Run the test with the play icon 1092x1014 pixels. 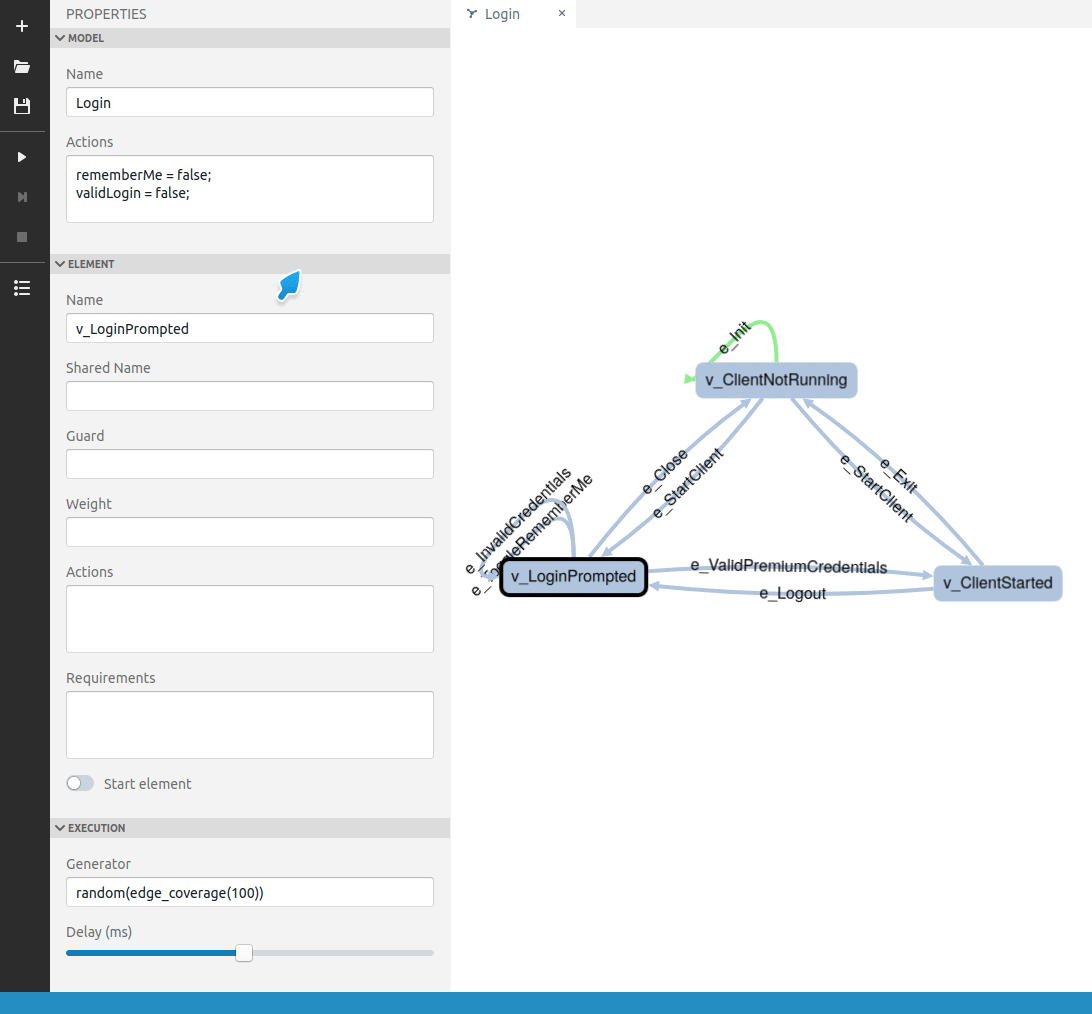(22, 157)
